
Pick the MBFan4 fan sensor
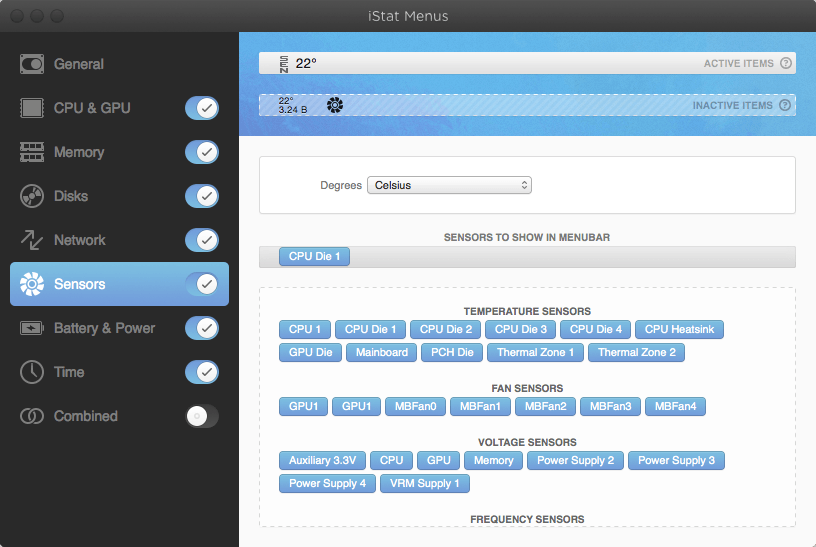[675, 406]
